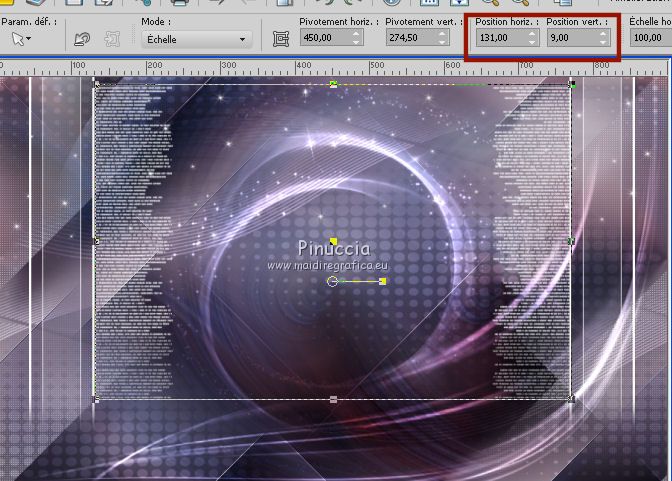The width and height of the screenshot is (672, 481).
Task: Click the bottom-right selection corner handle
Action: pyautogui.click(x=571, y=399)
